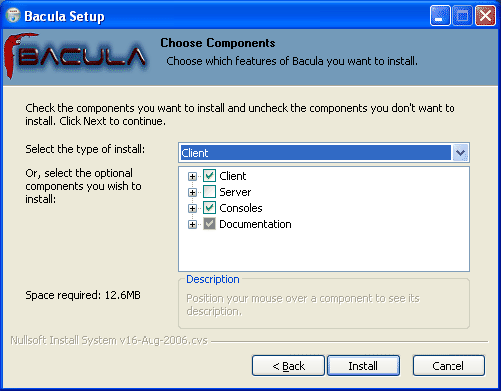Open the install type dropdown arrow
The width and height of the screenshot is (501, 391).
point(460,153)
